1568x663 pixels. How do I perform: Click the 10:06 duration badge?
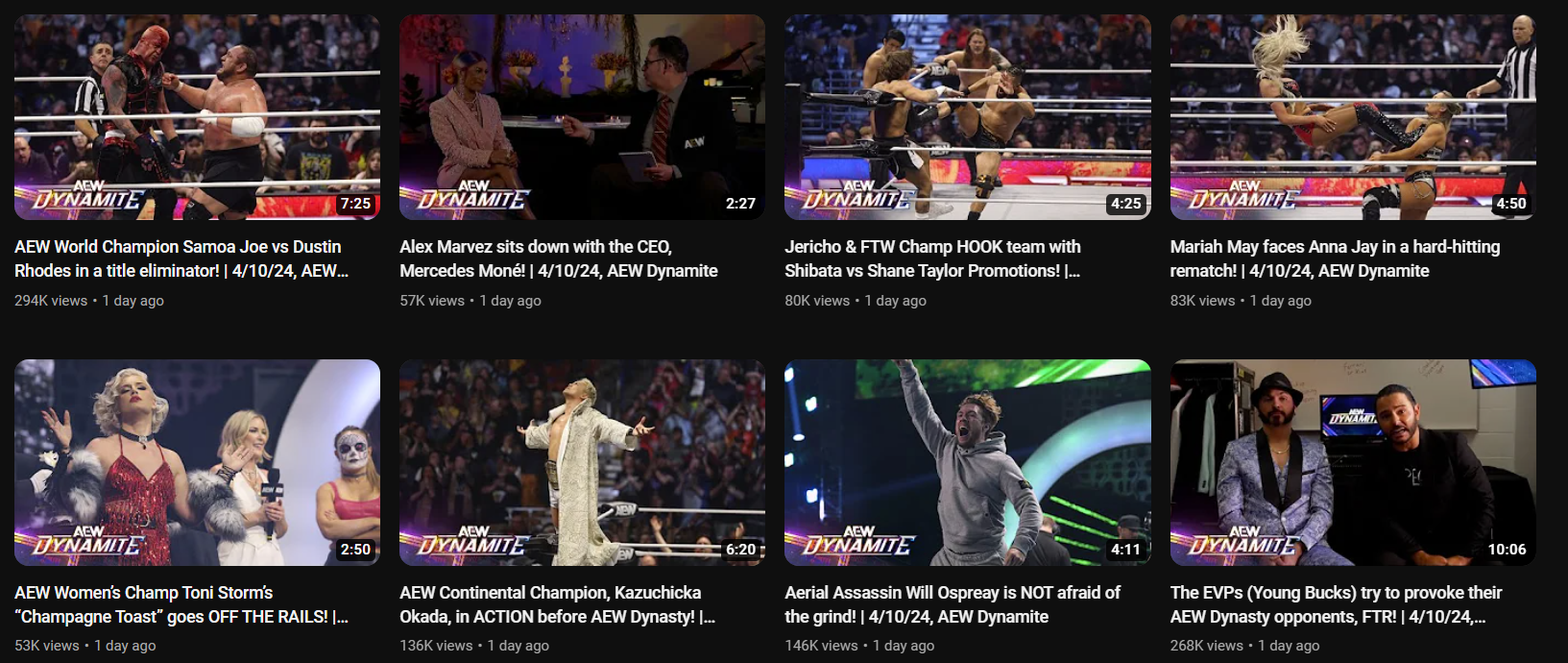[1507, 550]
